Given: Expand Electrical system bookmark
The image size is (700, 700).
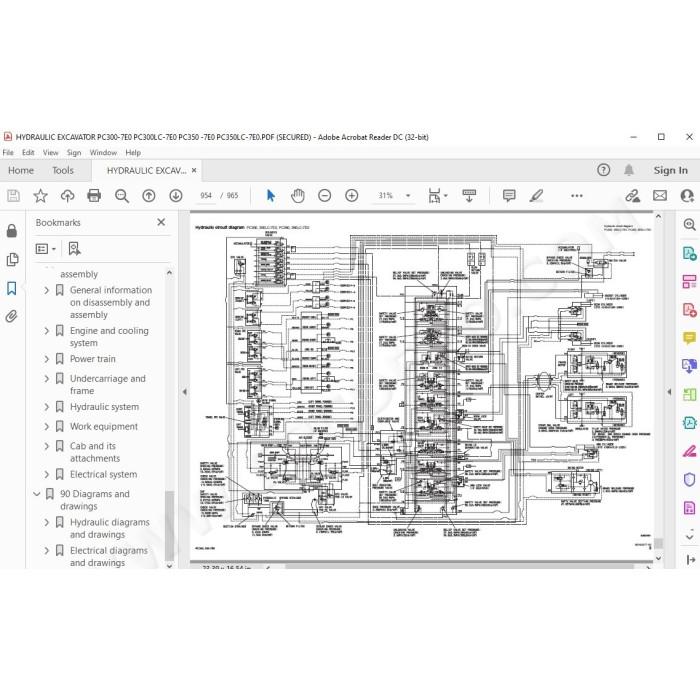Looking at the screenshot, I should [46, 474].
